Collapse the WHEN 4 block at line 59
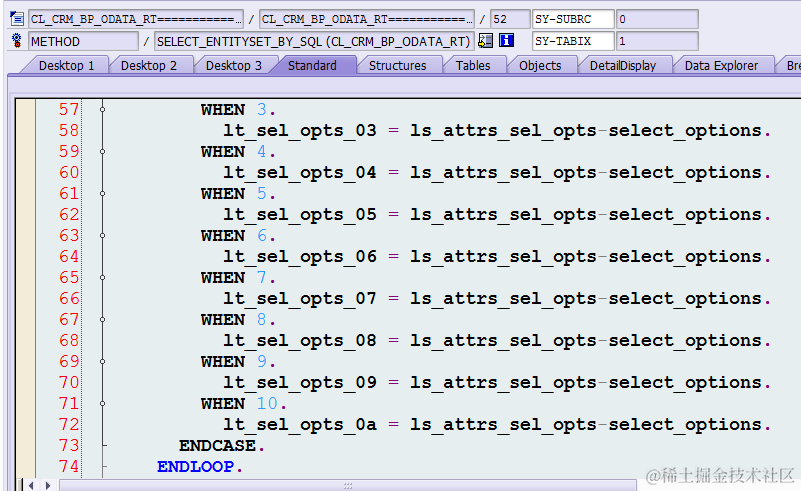The height and width of the screenshot is (491, 801). 103,151
